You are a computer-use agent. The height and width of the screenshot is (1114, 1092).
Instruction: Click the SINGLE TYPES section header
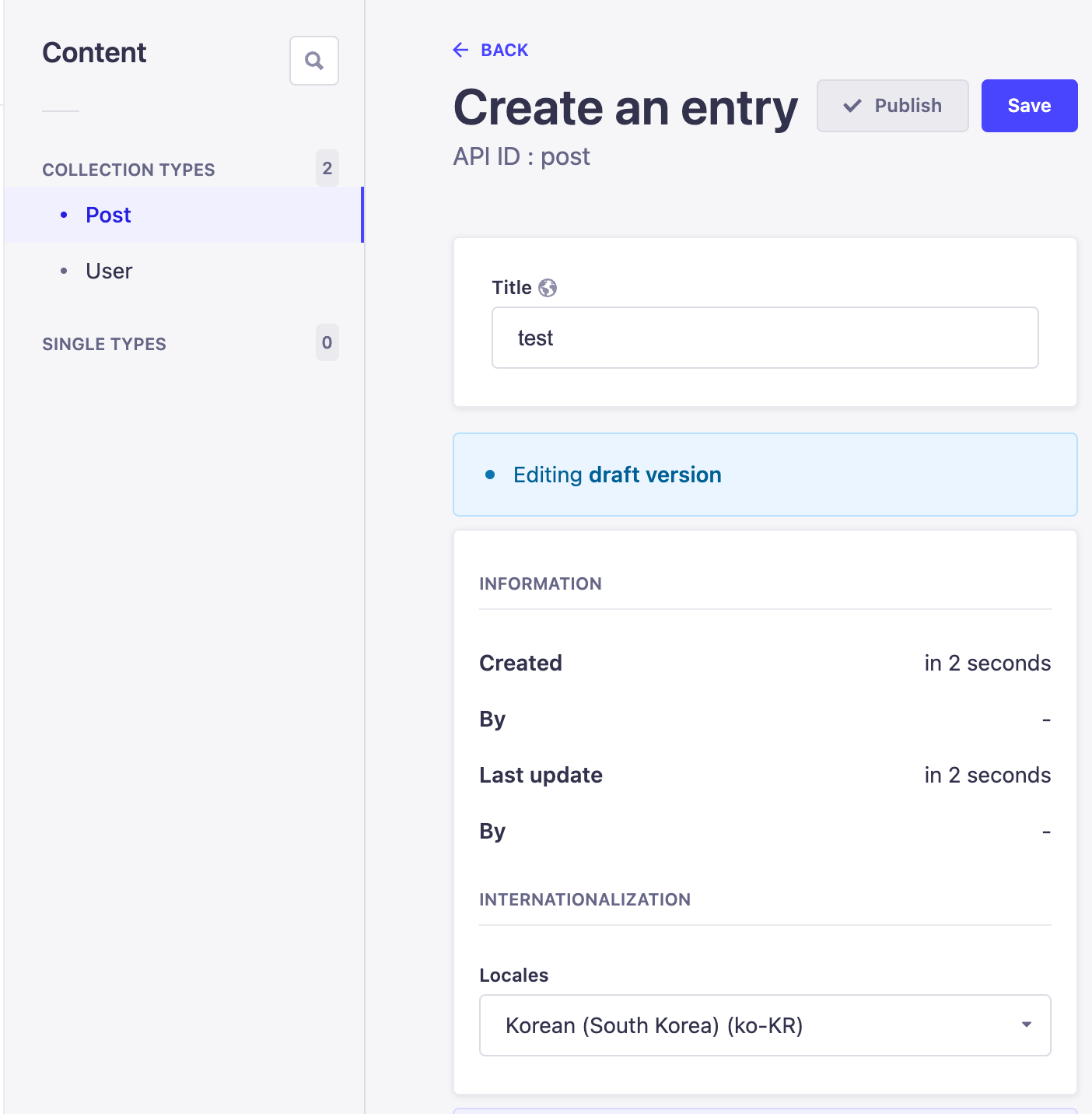(104, 343)
